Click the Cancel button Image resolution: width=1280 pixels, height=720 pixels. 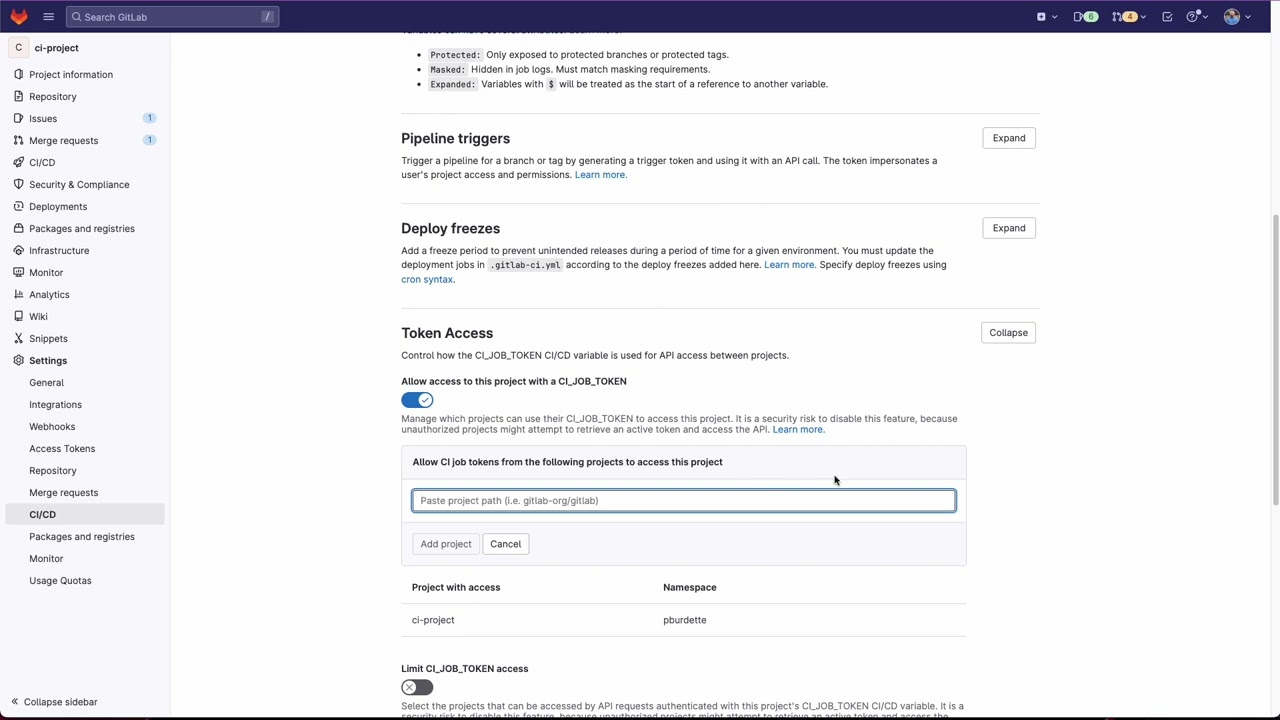tap(505, 544)
